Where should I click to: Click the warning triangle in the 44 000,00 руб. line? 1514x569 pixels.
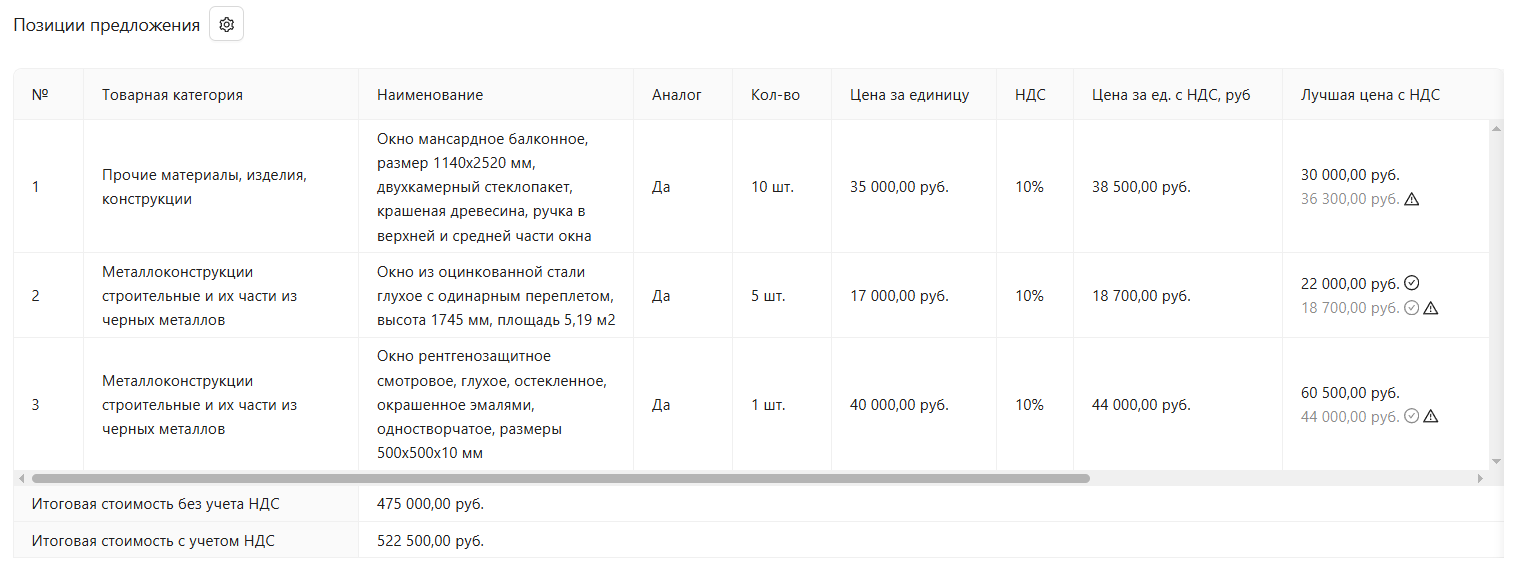coord(1431,416)
